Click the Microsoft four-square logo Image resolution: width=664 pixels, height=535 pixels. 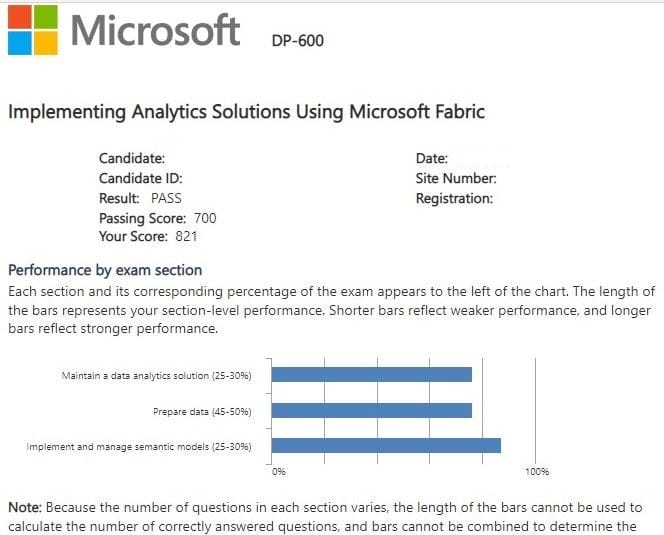31,30
